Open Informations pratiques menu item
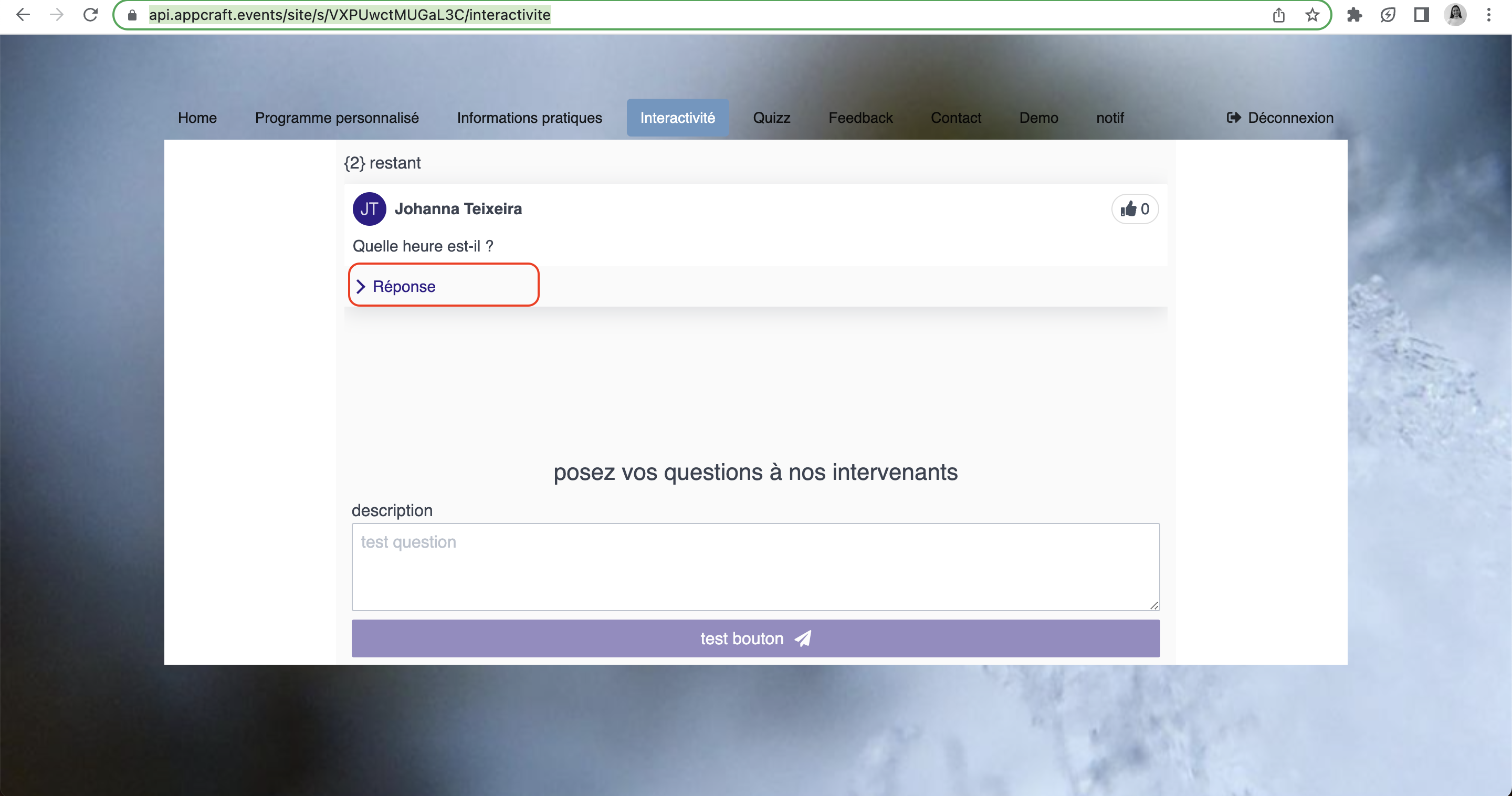 tap(529, 118)
